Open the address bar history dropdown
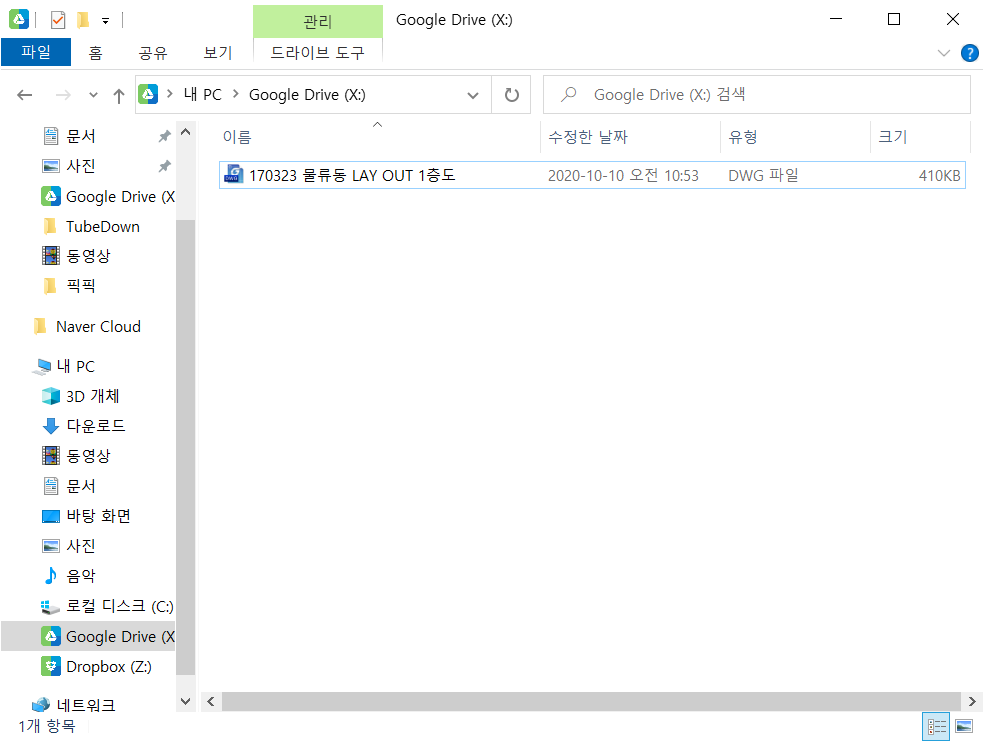Screen dimensions: 984x742 click(x=473, y=95)
